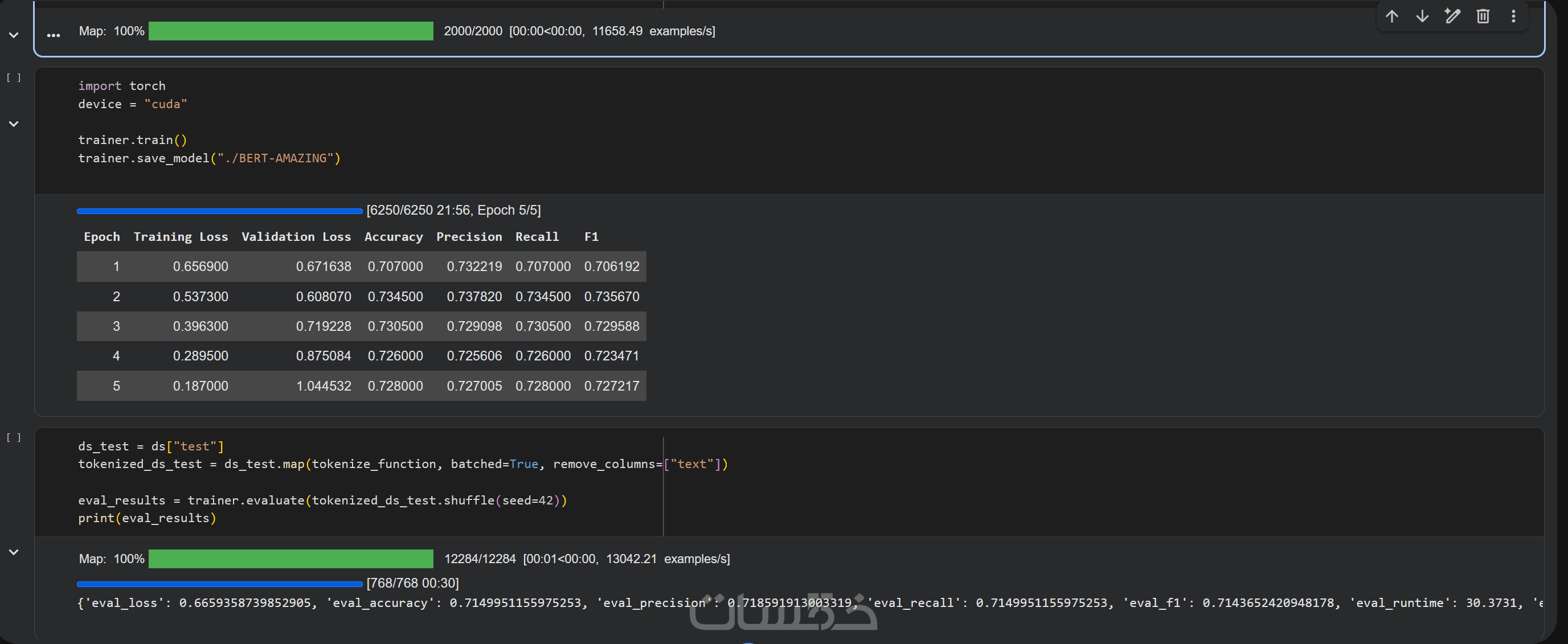Screen dimensions: 1568x644
Task: Run the trainer.train() cell via its brackets
Action: point(14,78)
